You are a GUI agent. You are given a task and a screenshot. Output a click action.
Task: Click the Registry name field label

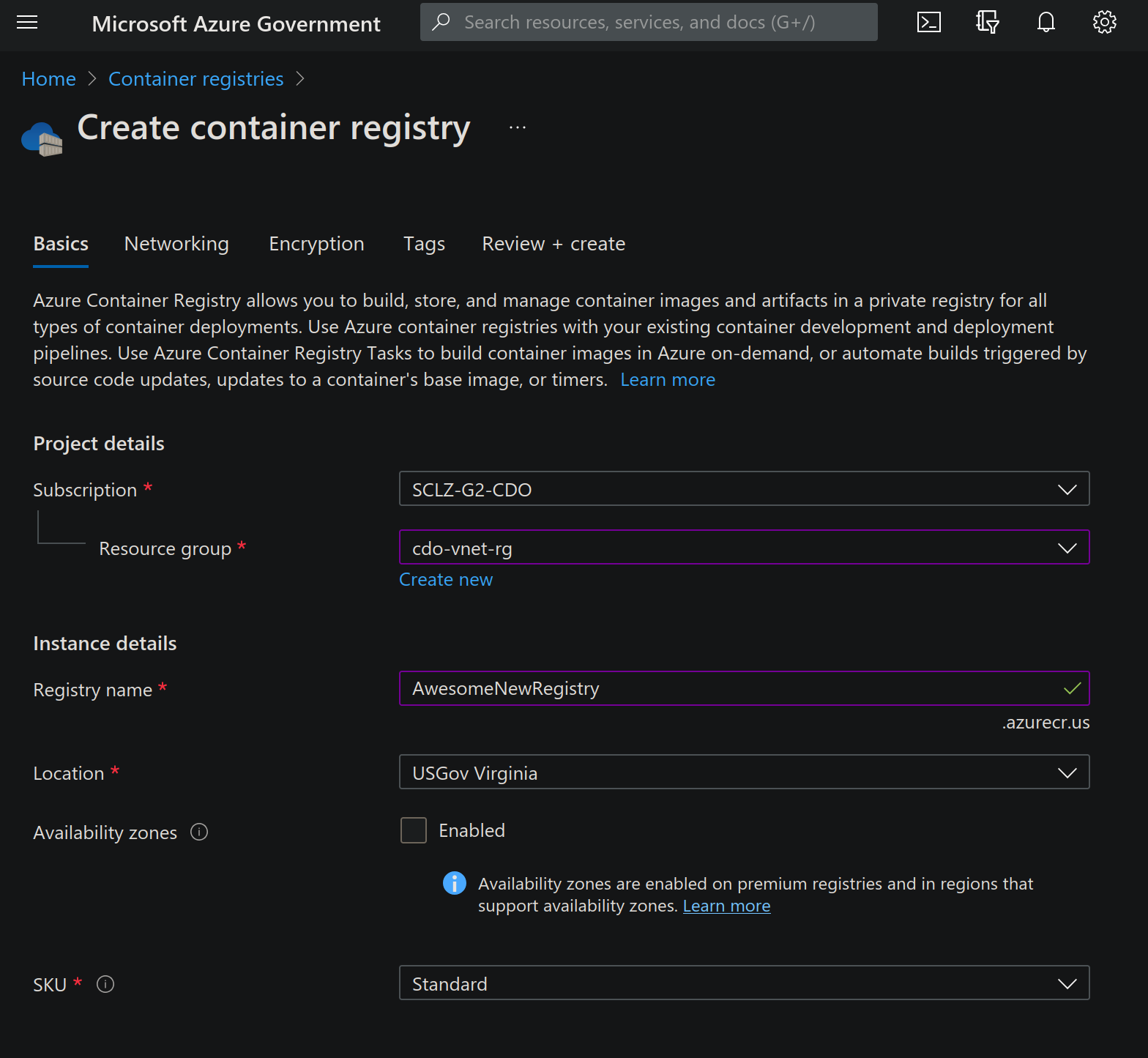[x=93, y=690]
